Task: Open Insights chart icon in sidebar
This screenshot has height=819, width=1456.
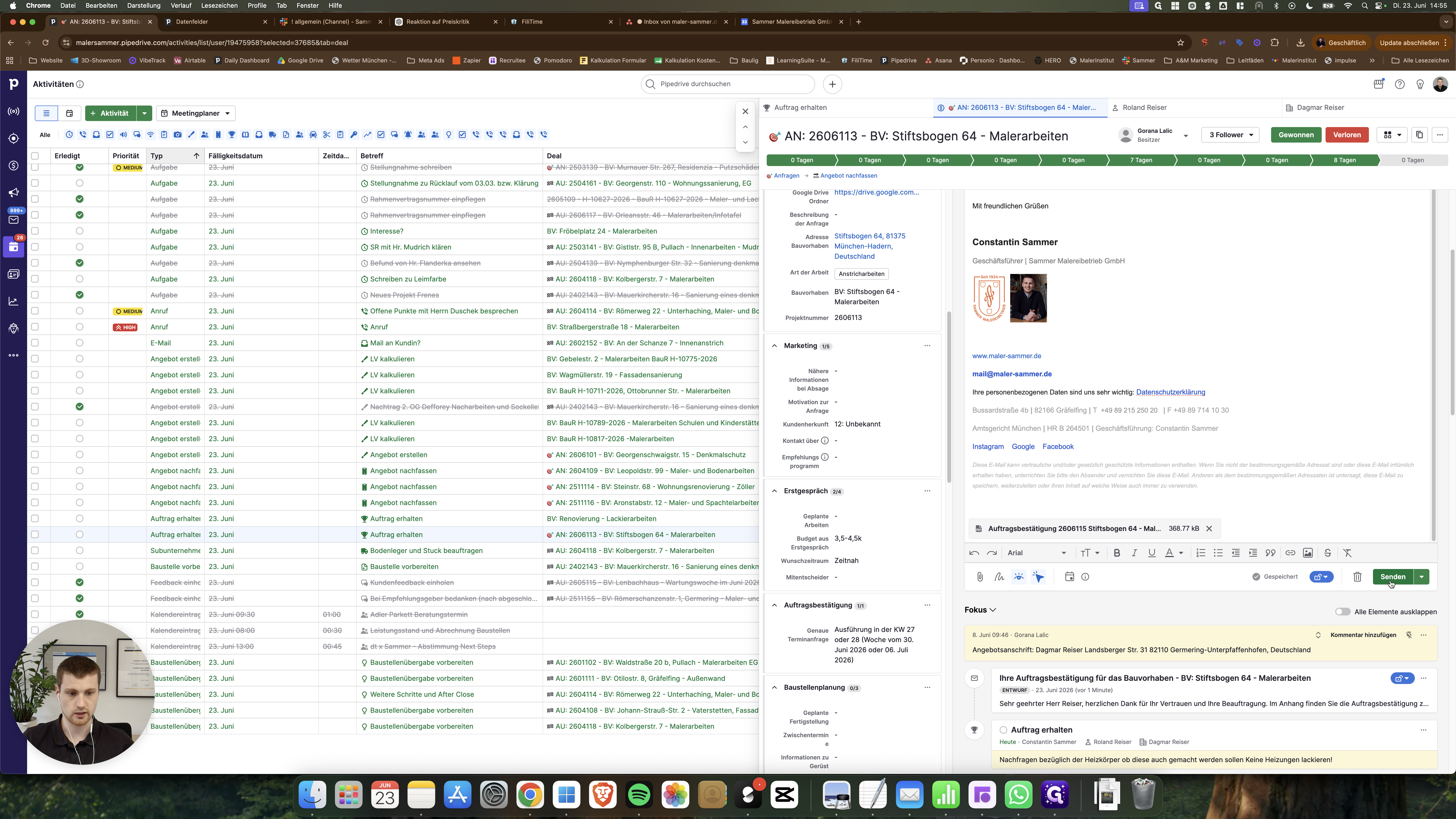Action: pos(14,301)
